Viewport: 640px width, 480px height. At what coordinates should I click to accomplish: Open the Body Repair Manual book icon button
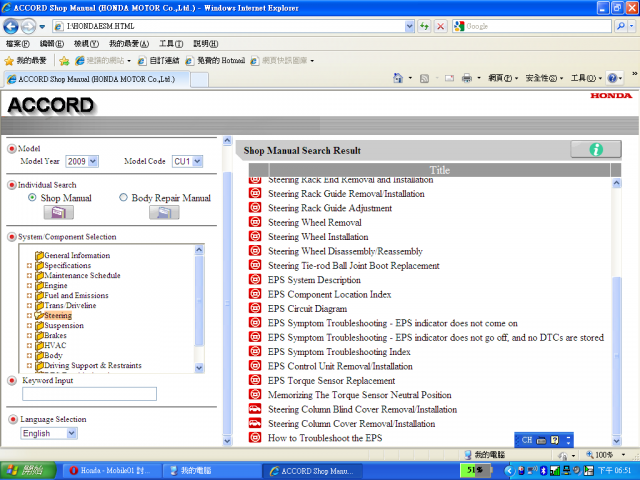(x=164, y=212)
